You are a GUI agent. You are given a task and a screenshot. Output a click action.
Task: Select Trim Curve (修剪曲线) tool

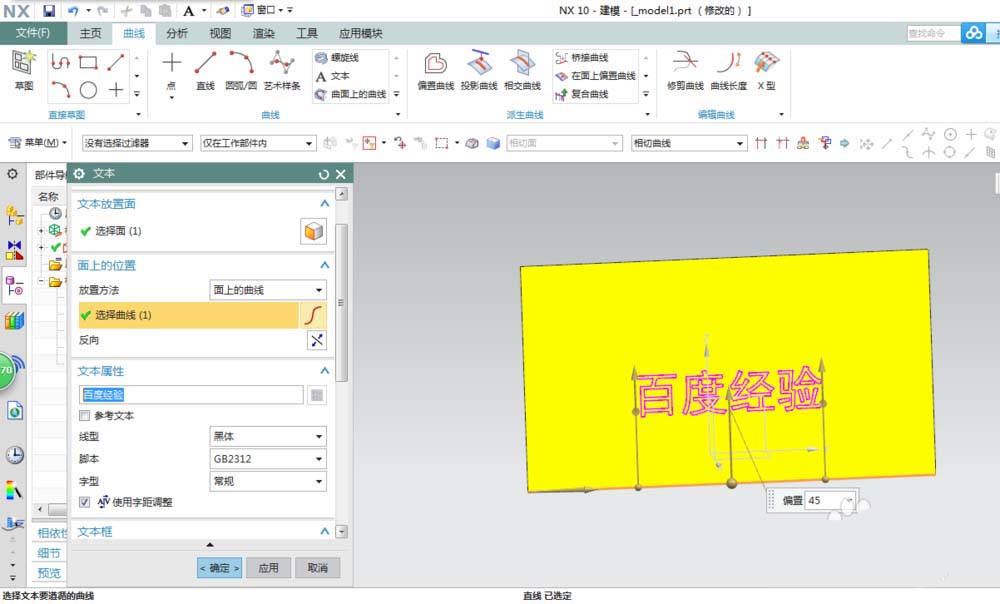[x=686, y=71]
